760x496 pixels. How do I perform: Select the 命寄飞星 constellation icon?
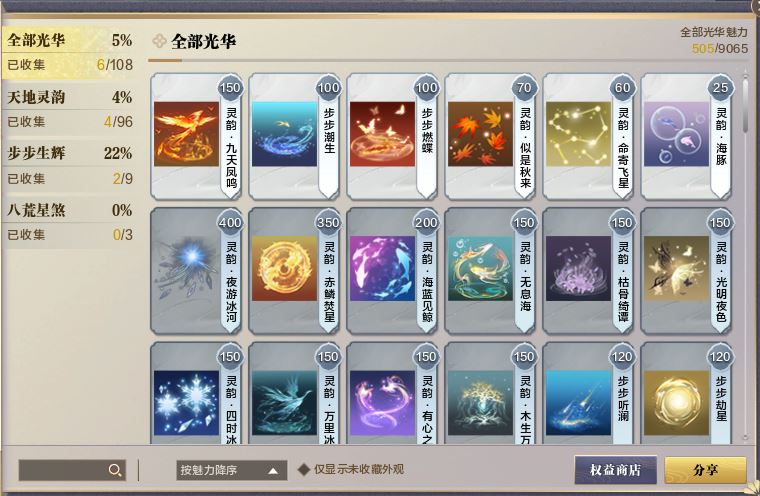tap(578, 134)
